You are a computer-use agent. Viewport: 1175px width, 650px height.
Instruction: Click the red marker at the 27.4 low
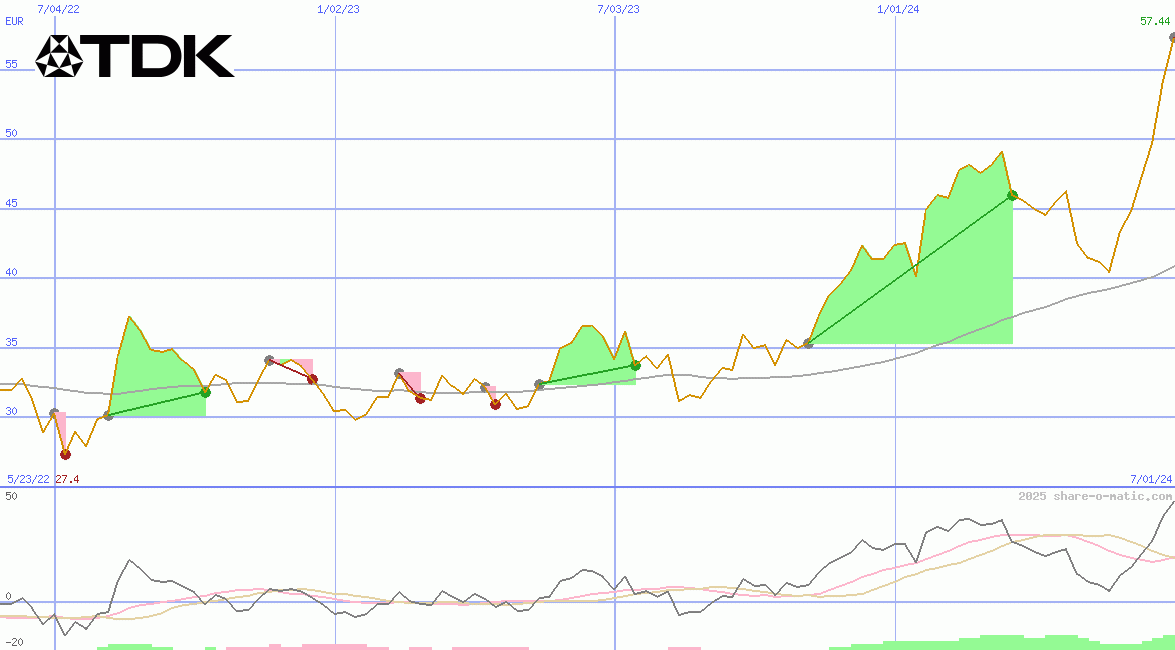(65, 454)
